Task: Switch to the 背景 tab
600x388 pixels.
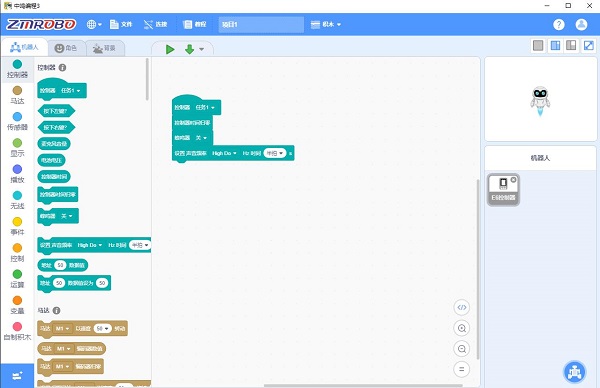Action: 105,48
